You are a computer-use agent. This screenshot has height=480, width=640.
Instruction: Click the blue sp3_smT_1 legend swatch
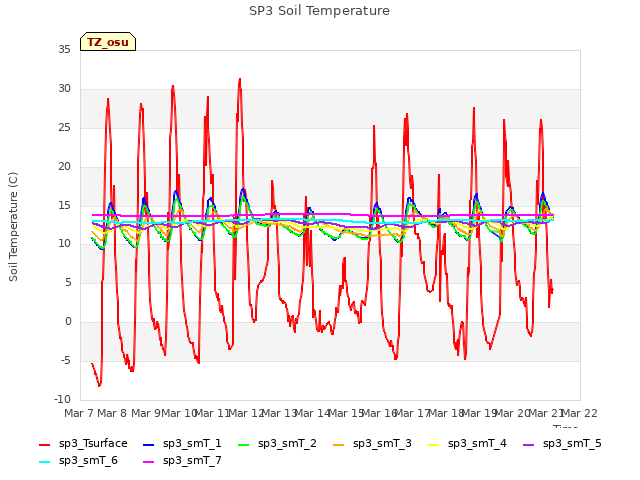pyautogui.click(x=149, y=444)
